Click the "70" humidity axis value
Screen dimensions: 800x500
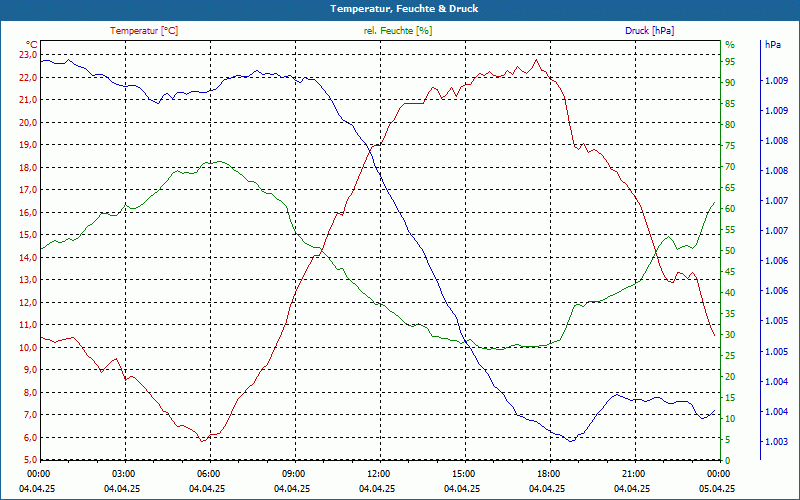(730, 167)
